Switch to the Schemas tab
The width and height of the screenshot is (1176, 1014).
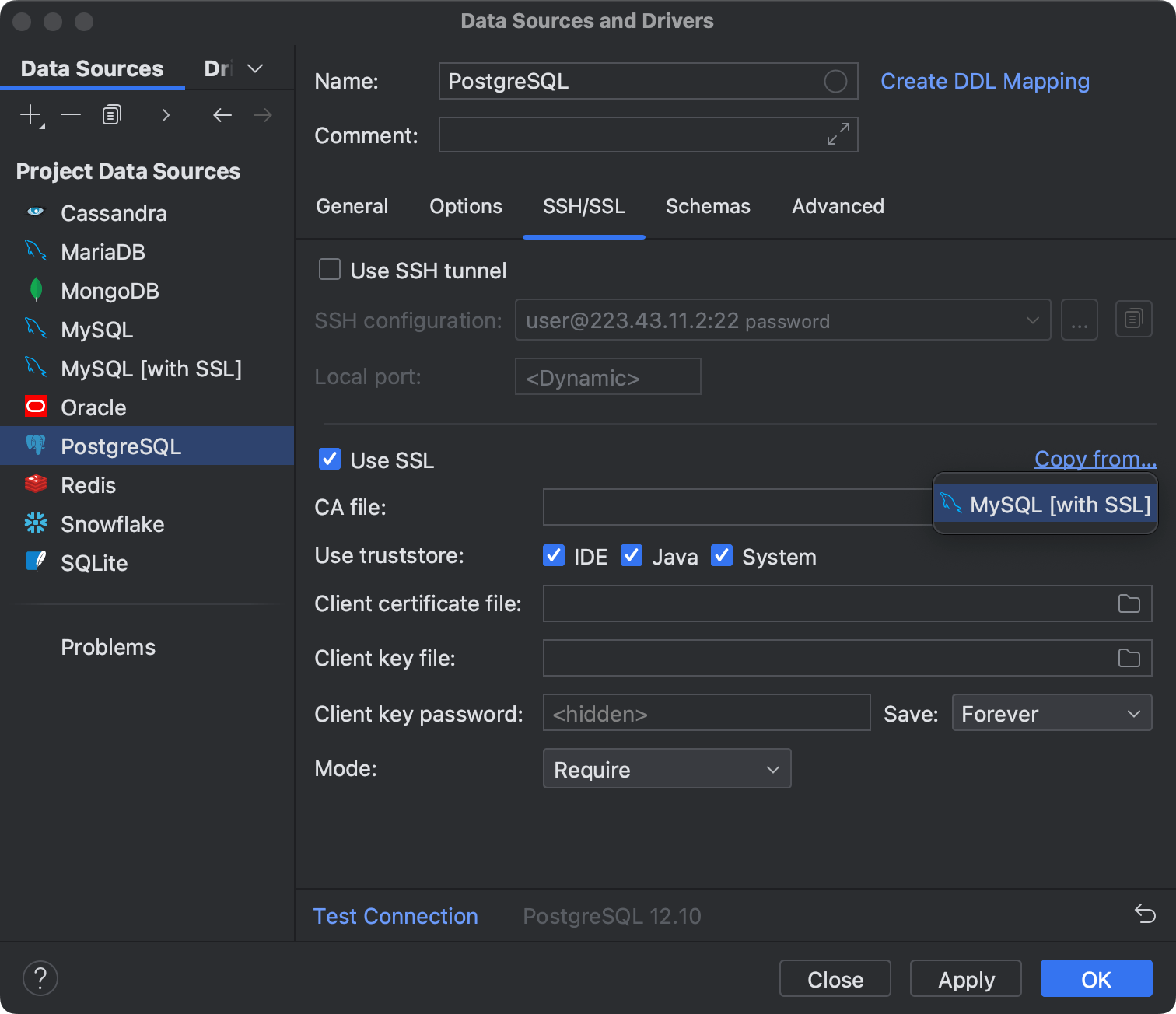point(708,206)
